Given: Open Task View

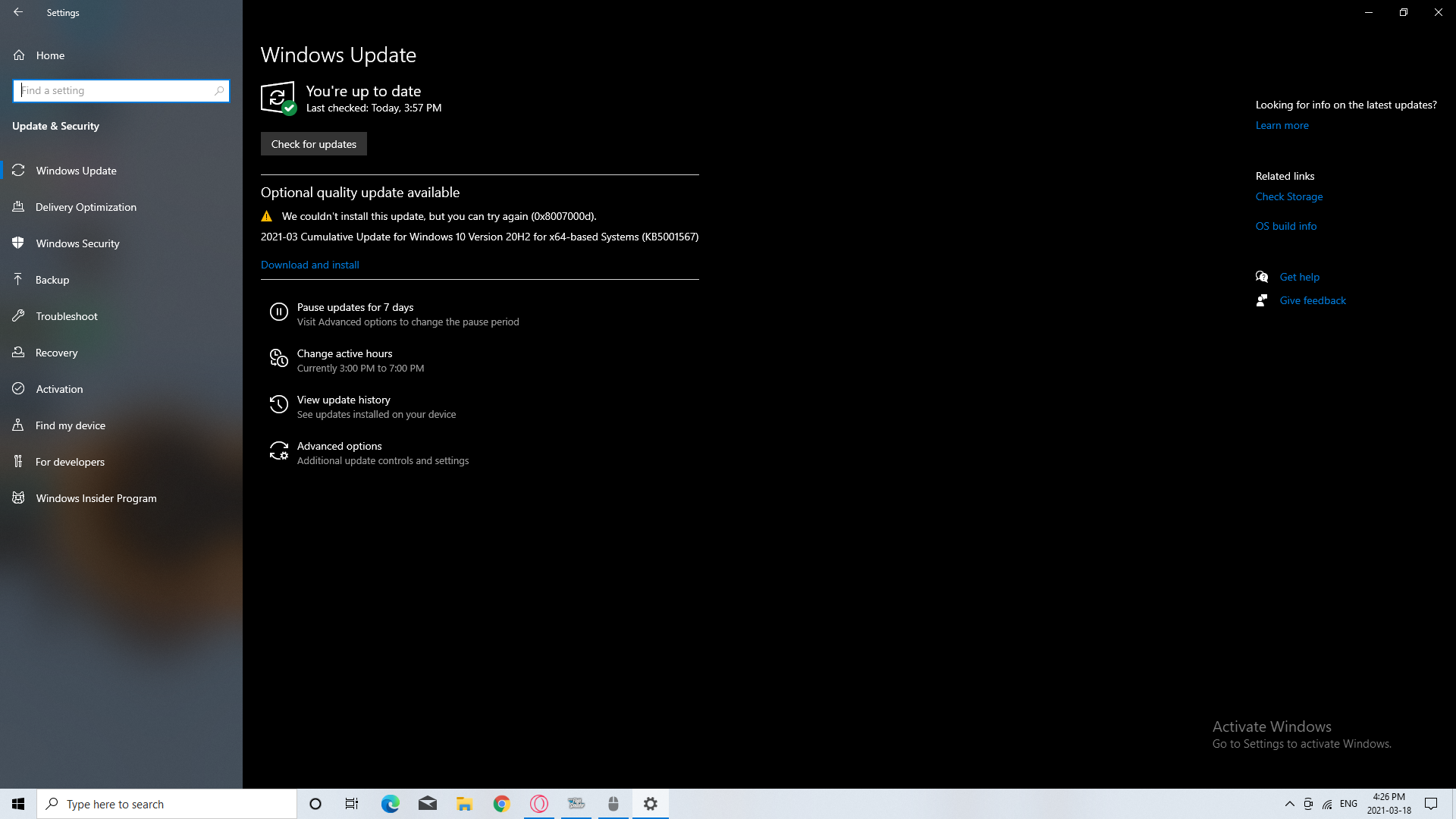Looking at the screenshot, I should click(352, 804).
